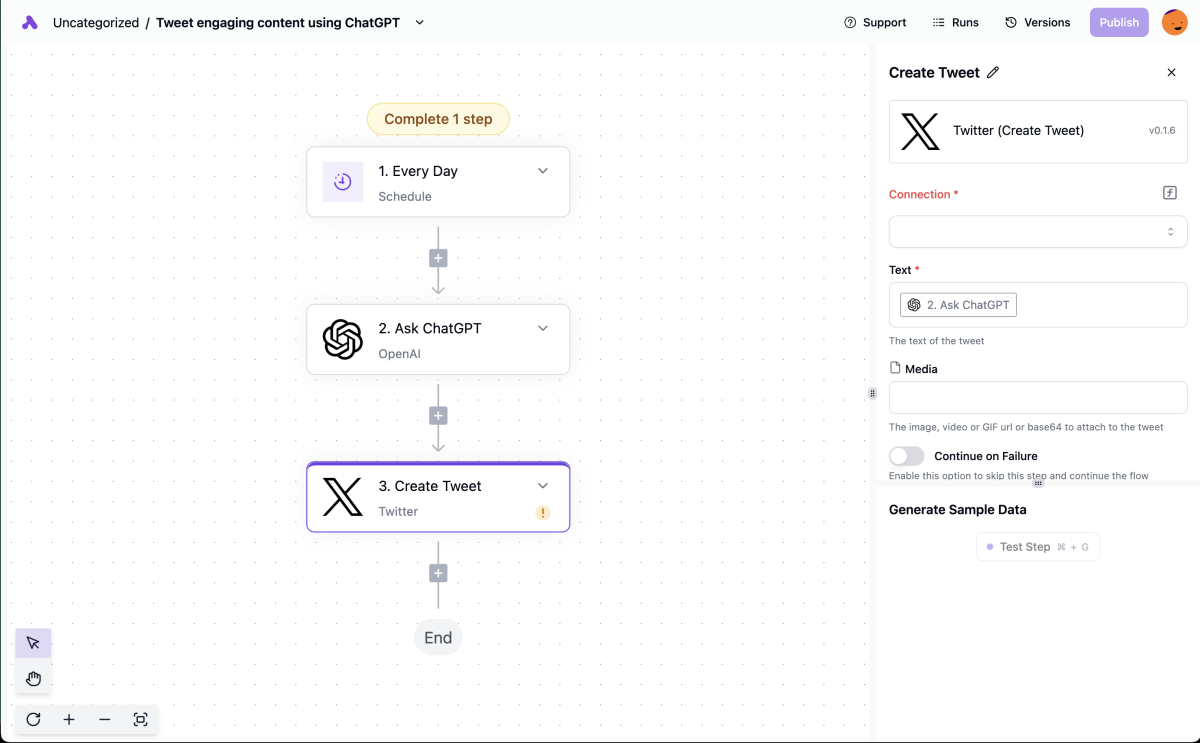Expand the Every Day step chevron
Screen dimensions: 1200x743
pyautogui.click(x=543, y=171)
